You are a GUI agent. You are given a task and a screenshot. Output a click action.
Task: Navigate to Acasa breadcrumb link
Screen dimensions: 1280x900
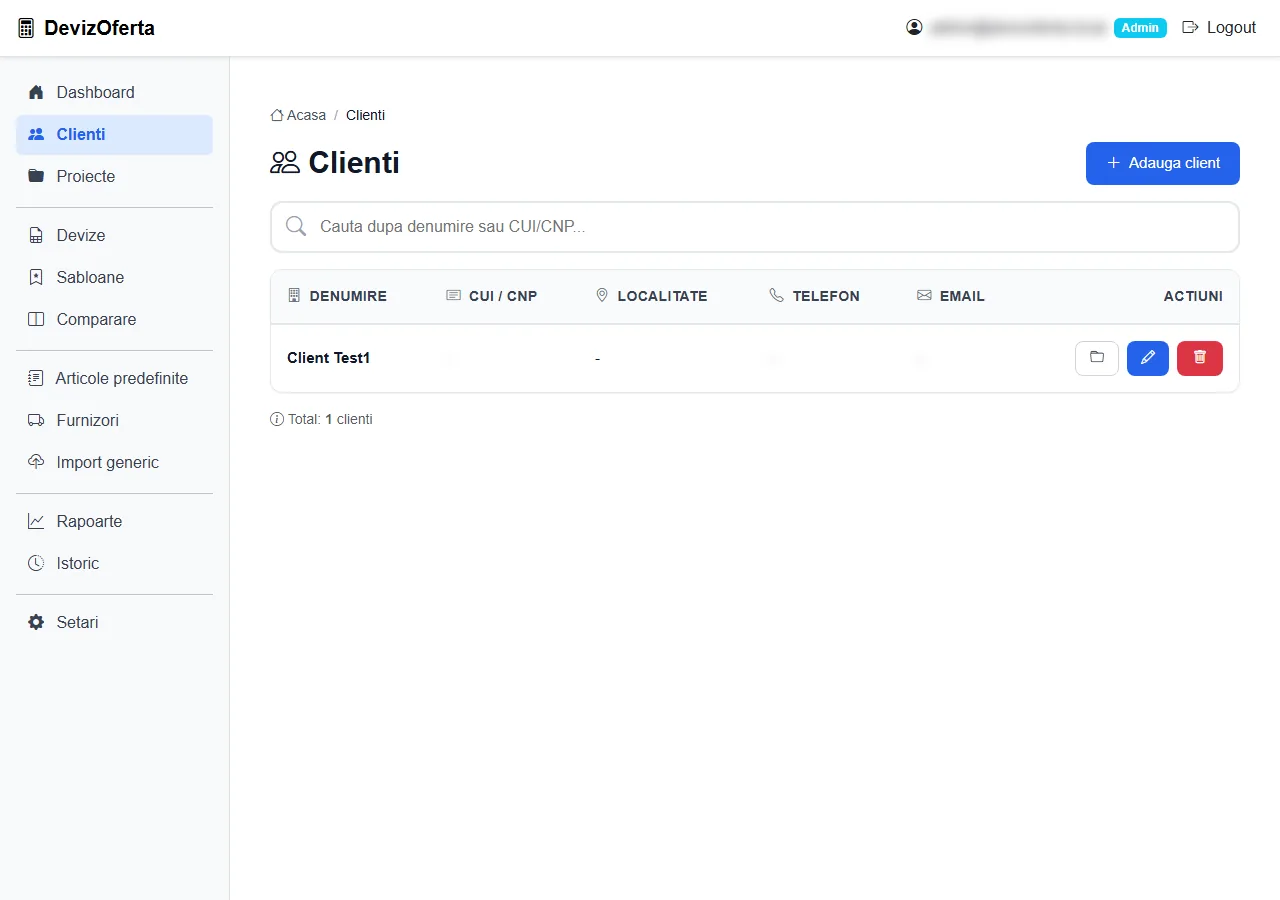[298, 115]
